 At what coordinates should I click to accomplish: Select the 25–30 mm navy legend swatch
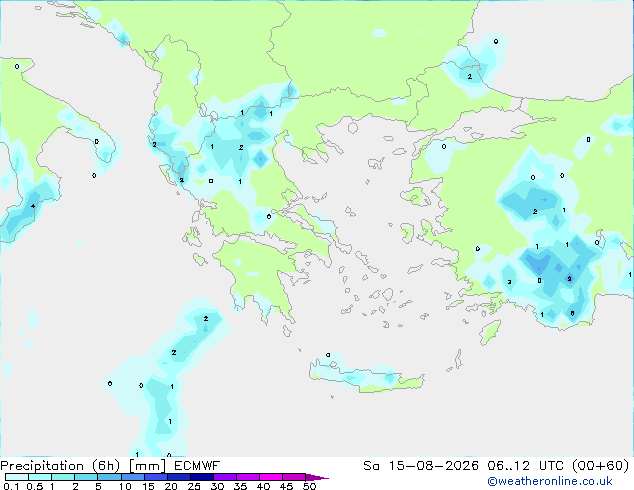(202, 477)
